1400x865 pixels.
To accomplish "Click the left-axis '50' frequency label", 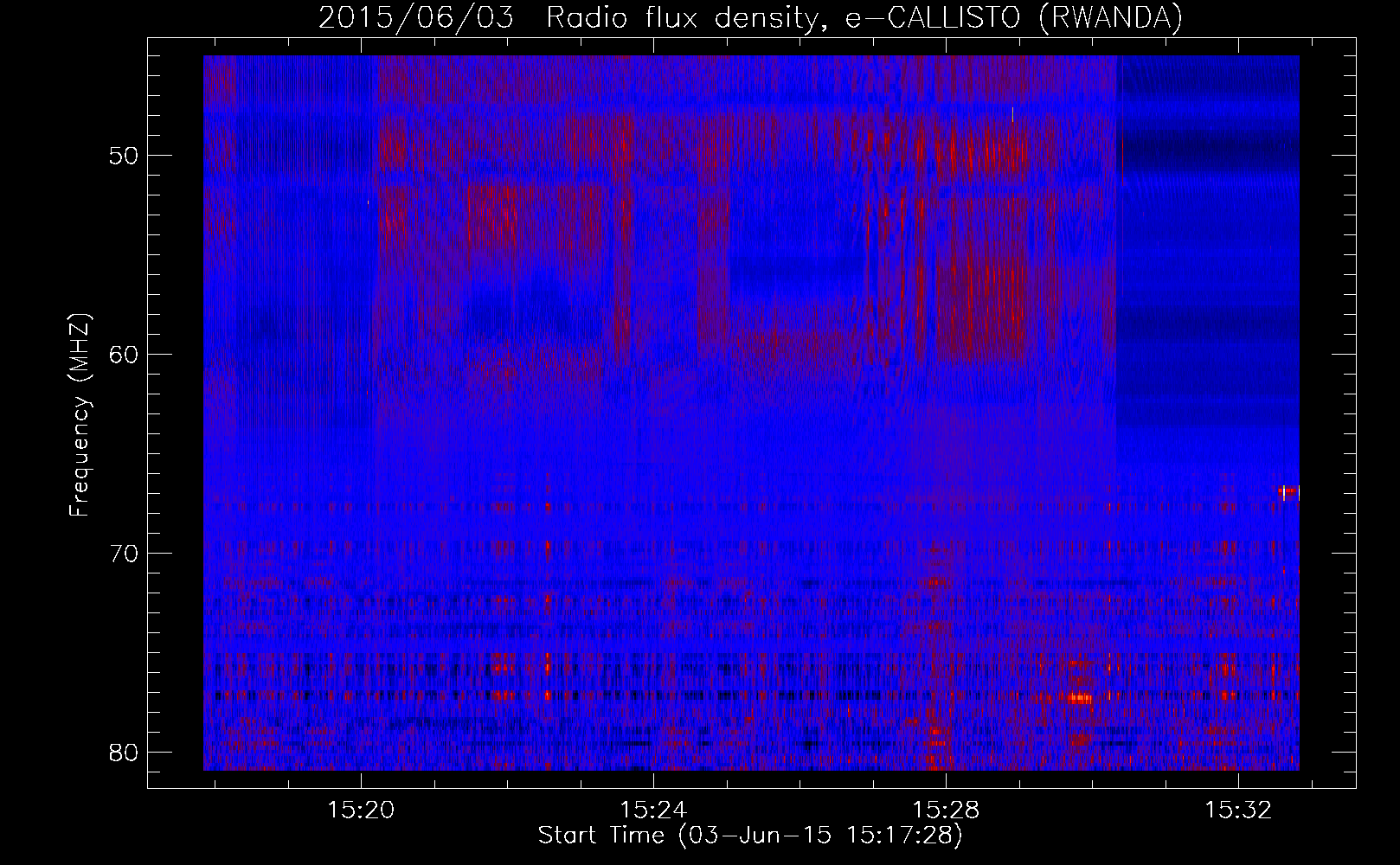I will [x=125, y=156].
